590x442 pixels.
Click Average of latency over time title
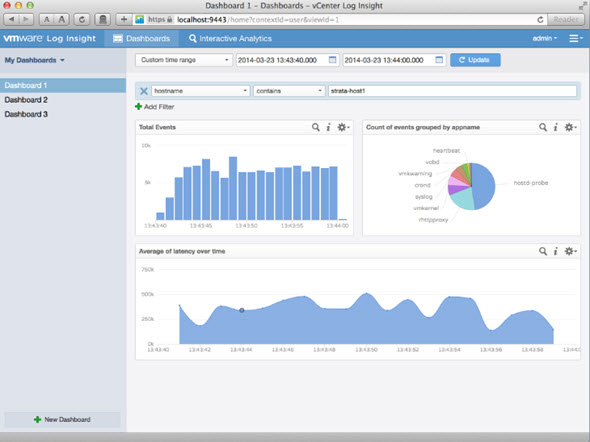click(x=182, y=251)
